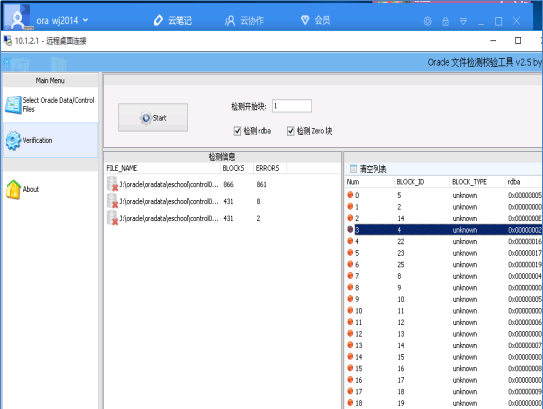Expand the ora wj2014 account dropdown
Screen dimensions: 543x409
86,20
